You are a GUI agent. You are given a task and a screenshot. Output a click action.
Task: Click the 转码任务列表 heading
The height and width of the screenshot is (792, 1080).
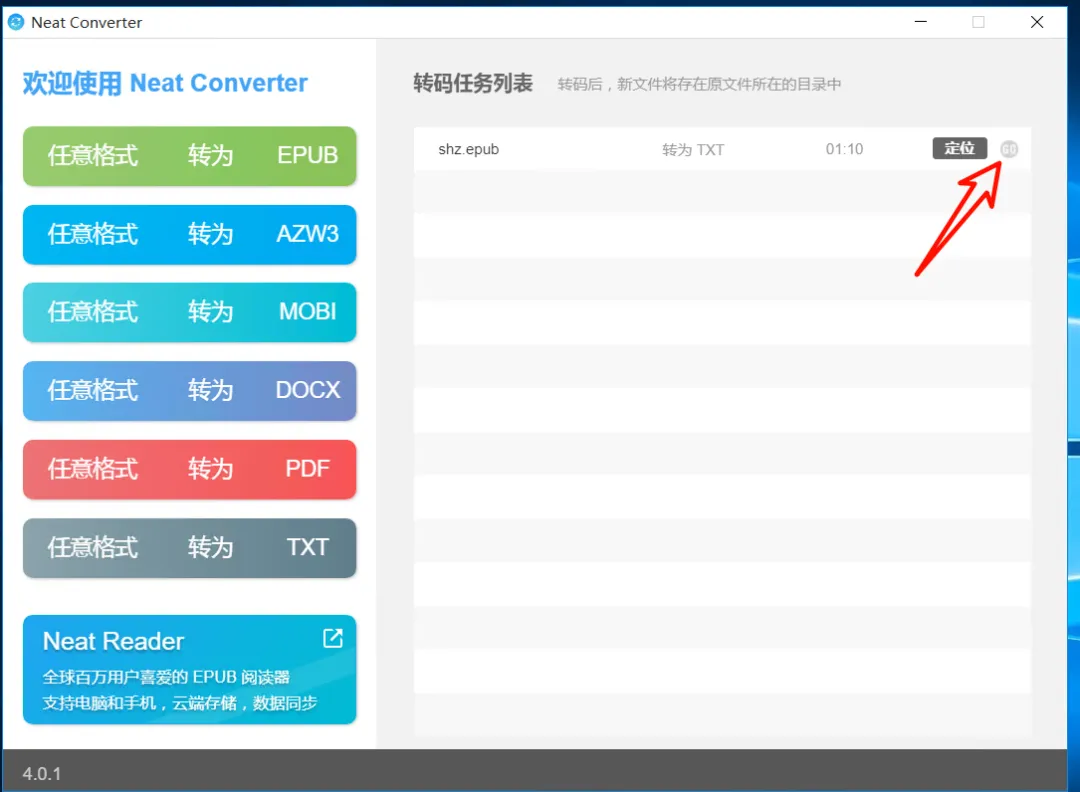pyautogui.click(x=473, y=83)
